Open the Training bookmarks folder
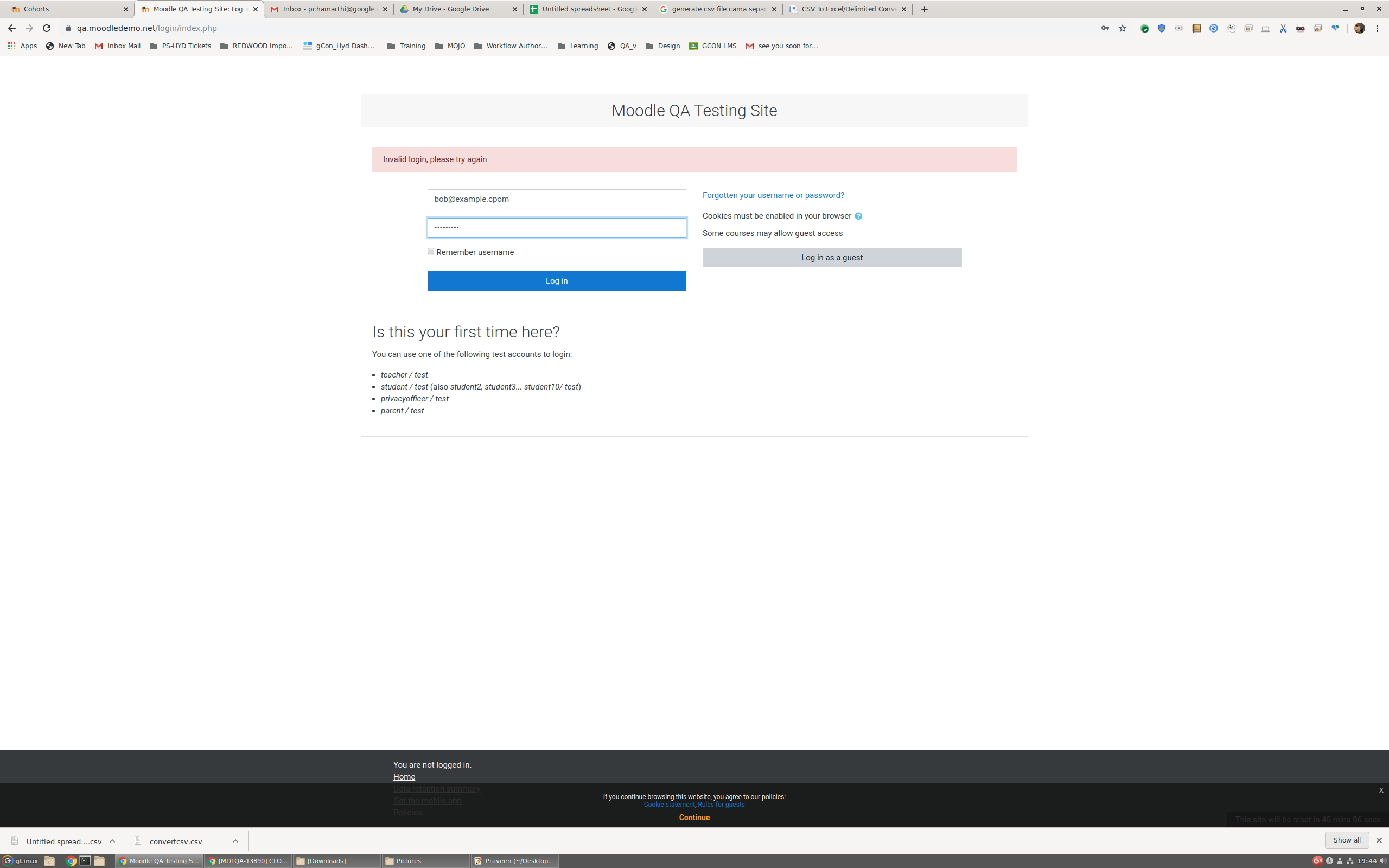Image resolution: width=1389 pixels, height=868 pixels. point(406,46)
